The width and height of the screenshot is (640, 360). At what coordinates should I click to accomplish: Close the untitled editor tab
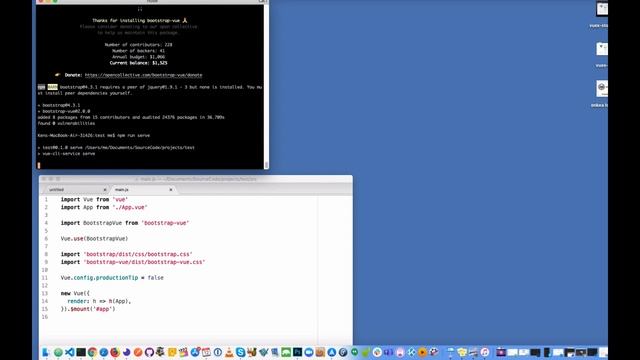(x=105, y=190)
